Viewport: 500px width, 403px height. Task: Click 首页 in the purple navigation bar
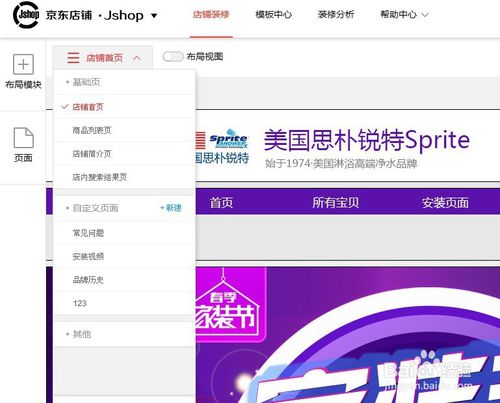(x=221, y=202)
